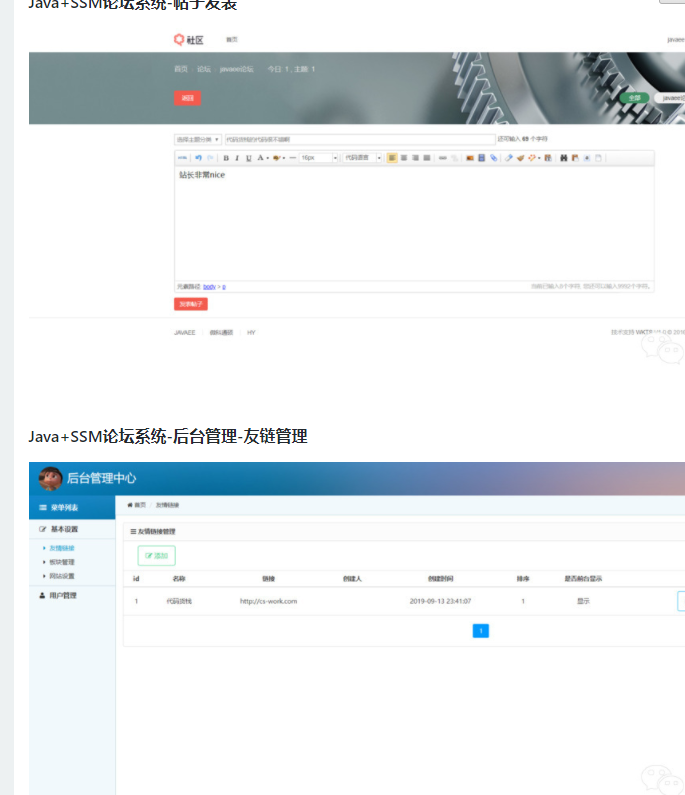Click the redo arrow in the editor toolbar
Viewport: 685px width, 795px height.
[x=210, y=158]
